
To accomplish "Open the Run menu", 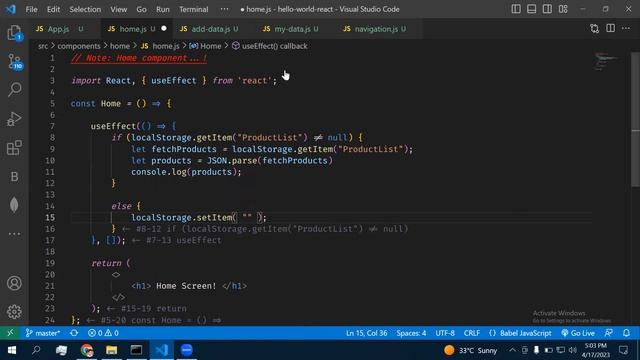I will [162, 9].
